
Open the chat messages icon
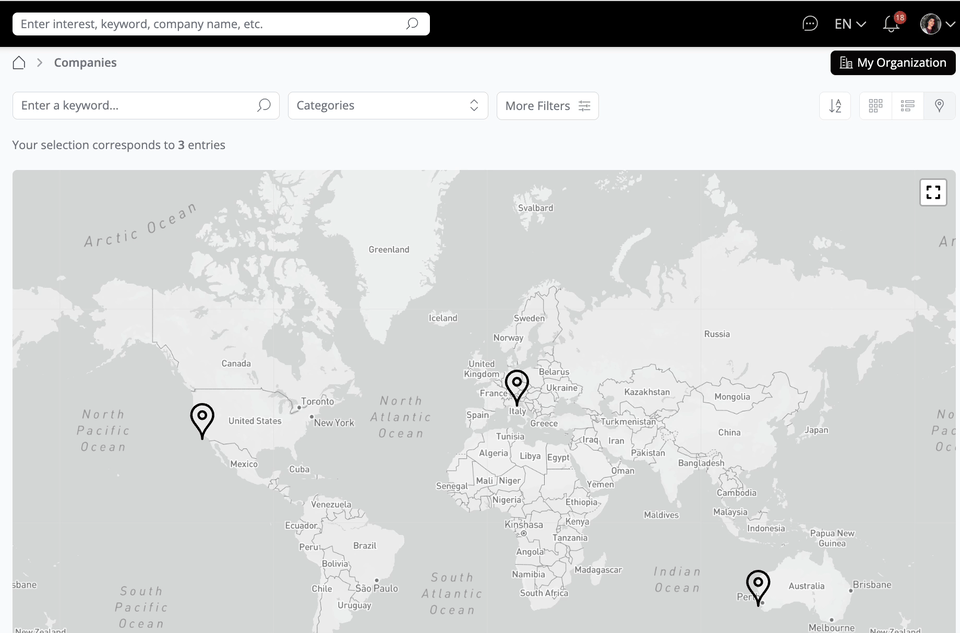pyautogui.click(x=810, y=24)
